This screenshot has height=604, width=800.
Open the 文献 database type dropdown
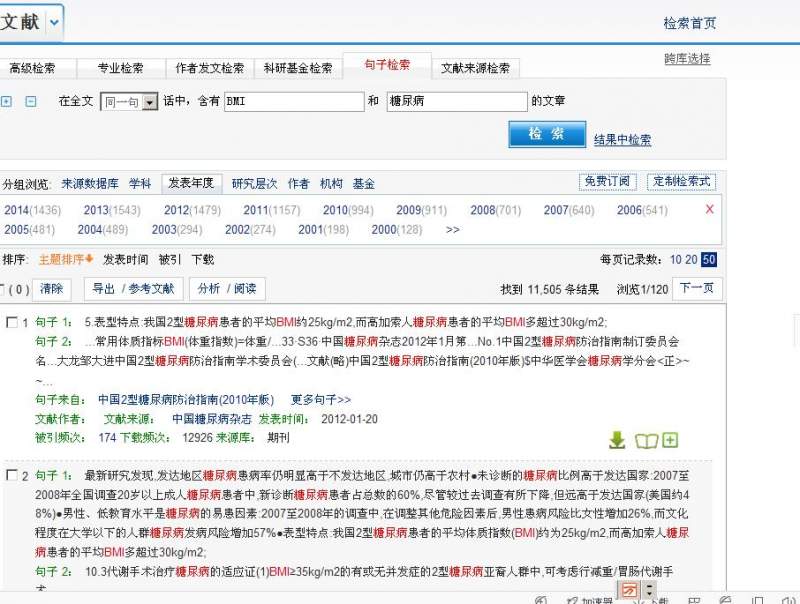click(x=54, y=22)
